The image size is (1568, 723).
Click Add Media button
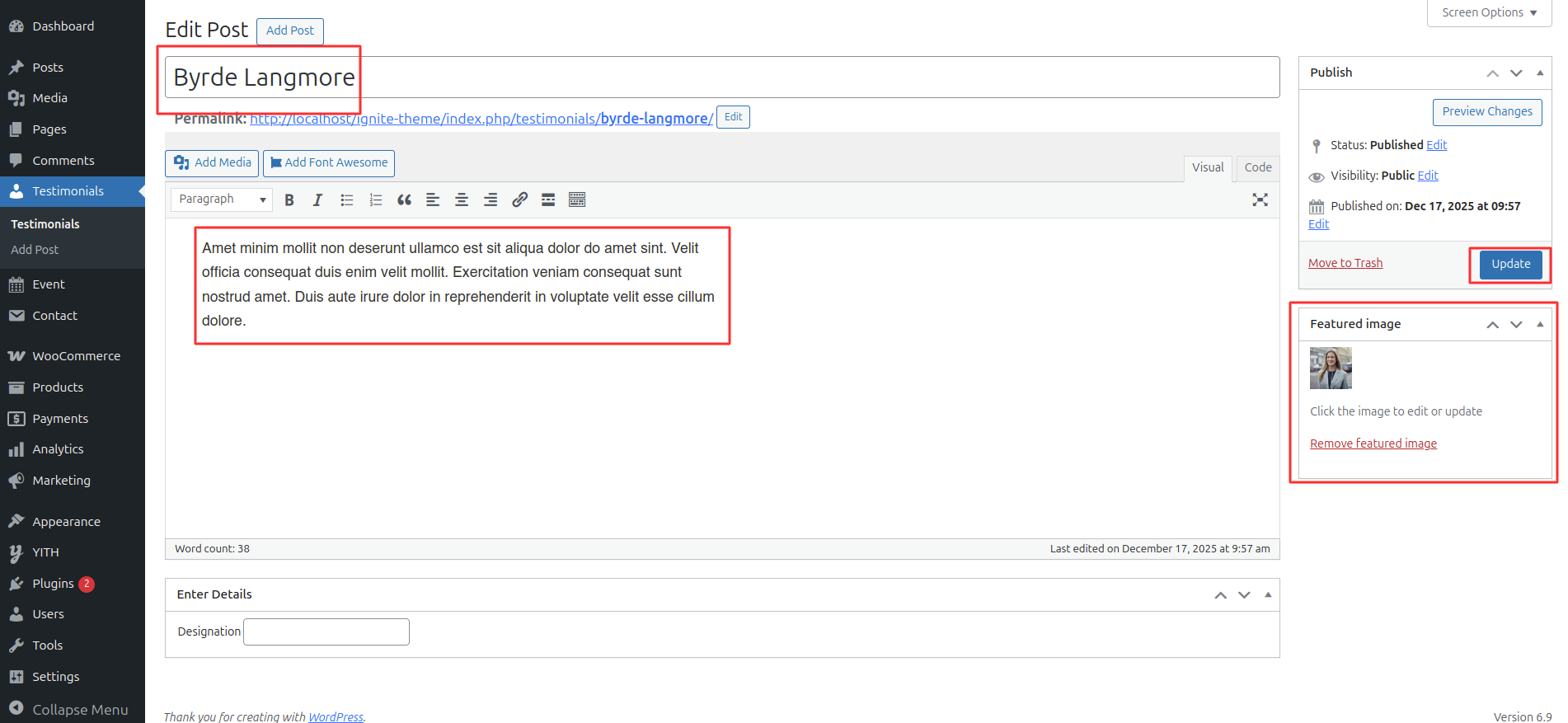(212, 163)
